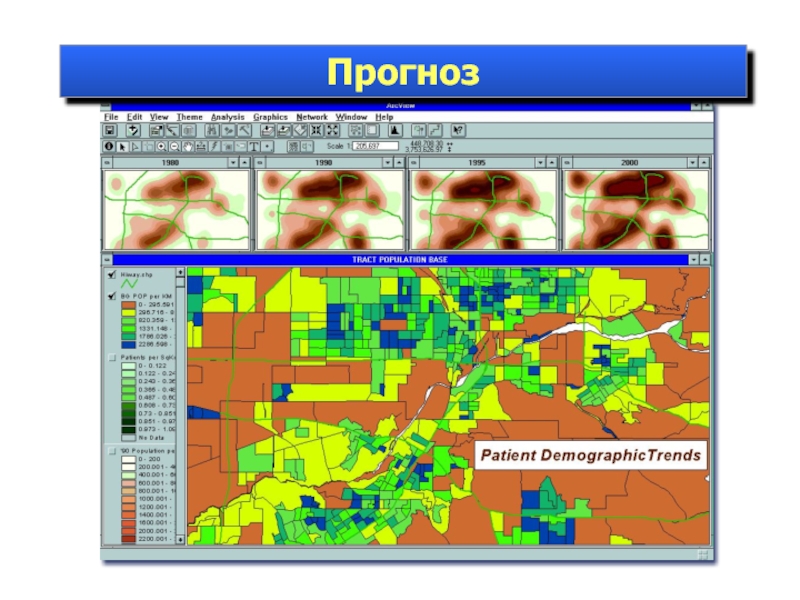Select the 2000 density map view
Viewport: 800px width, 600px height.
point(636,210)
